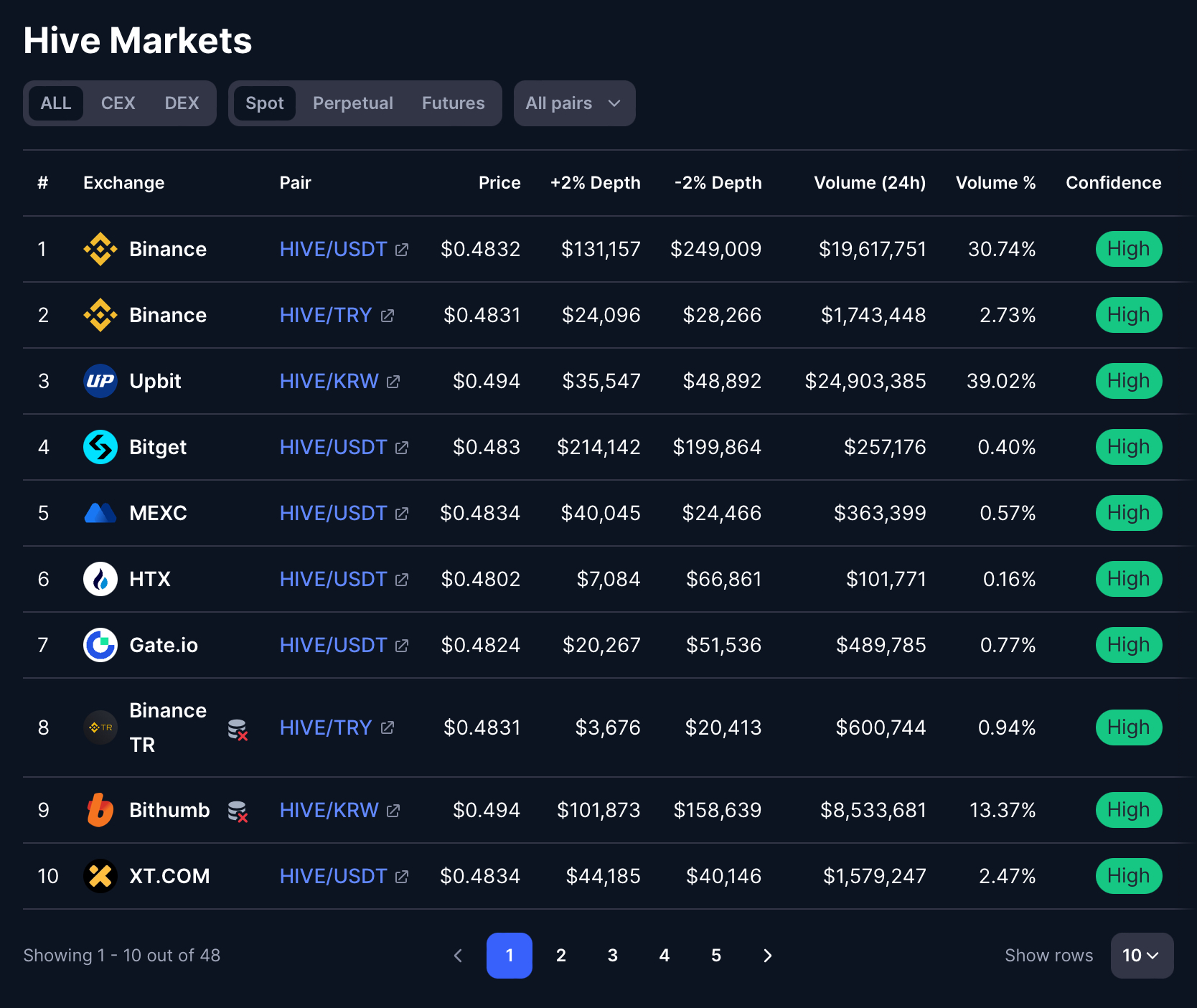The image size is (1197, 1008).
Task: Click the $0.4802 HTX price
Action: [x=481, y=579]
